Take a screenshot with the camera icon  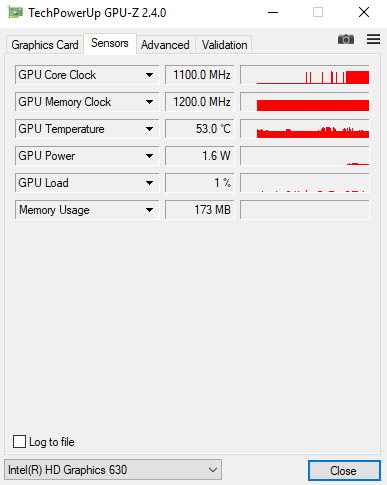click(x=346, y=39)
